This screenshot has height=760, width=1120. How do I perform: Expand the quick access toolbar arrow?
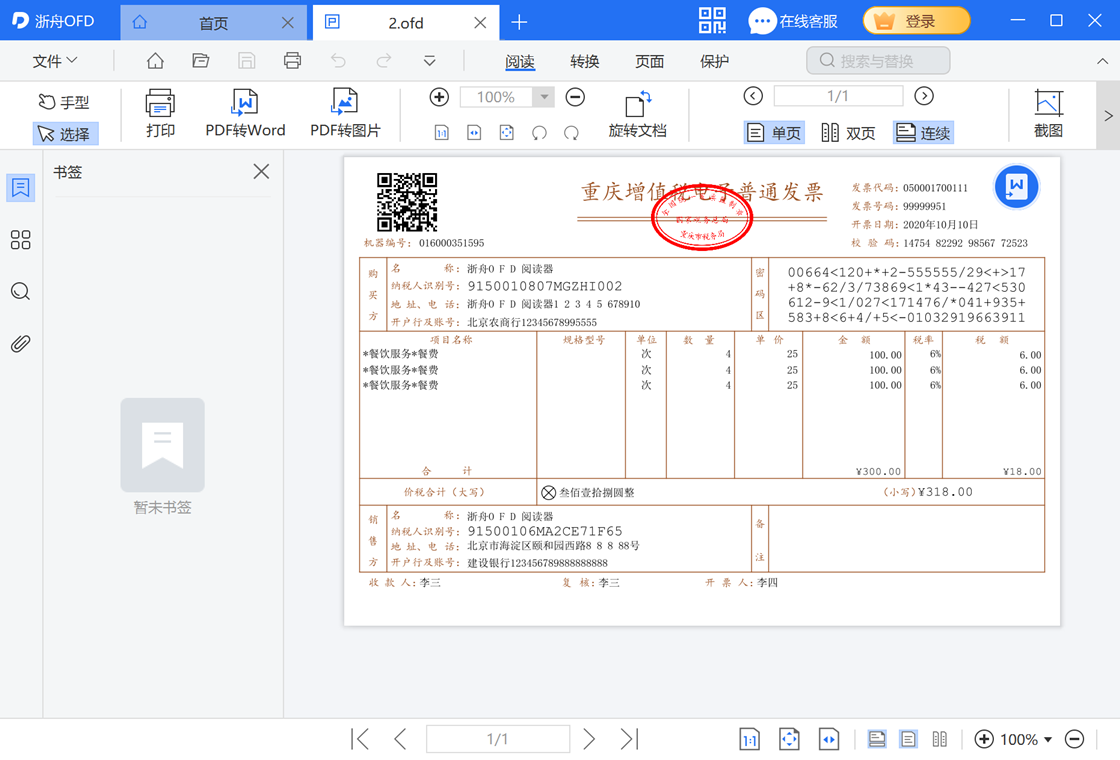click(x=429, y=61)
